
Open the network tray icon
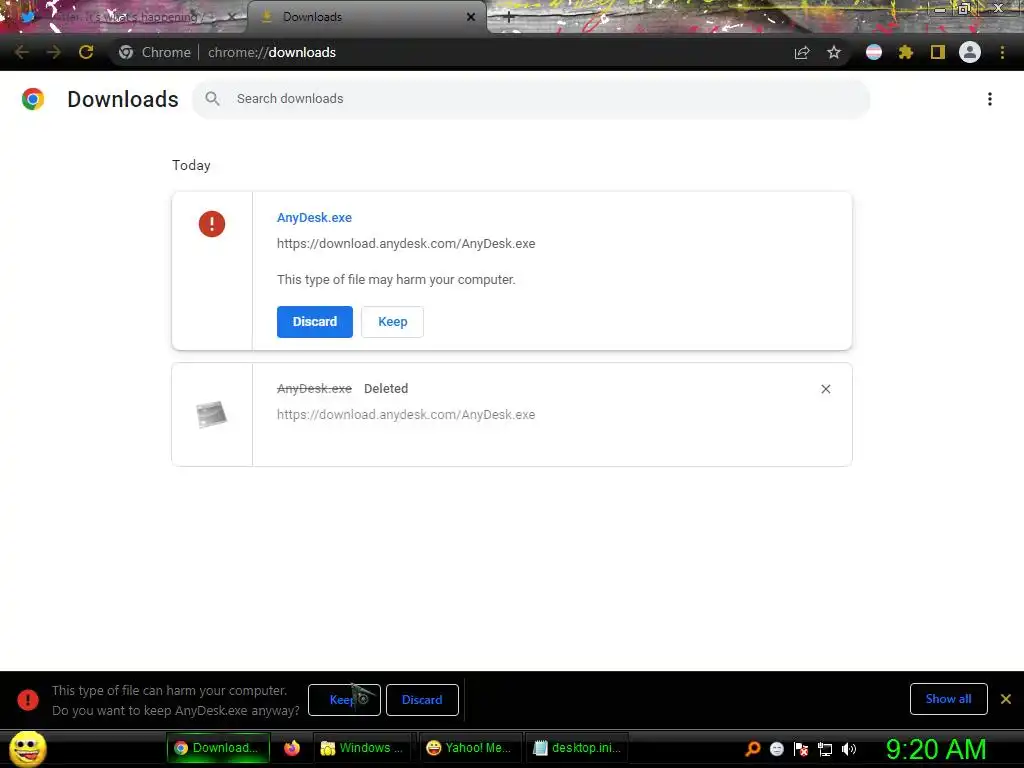825,749
